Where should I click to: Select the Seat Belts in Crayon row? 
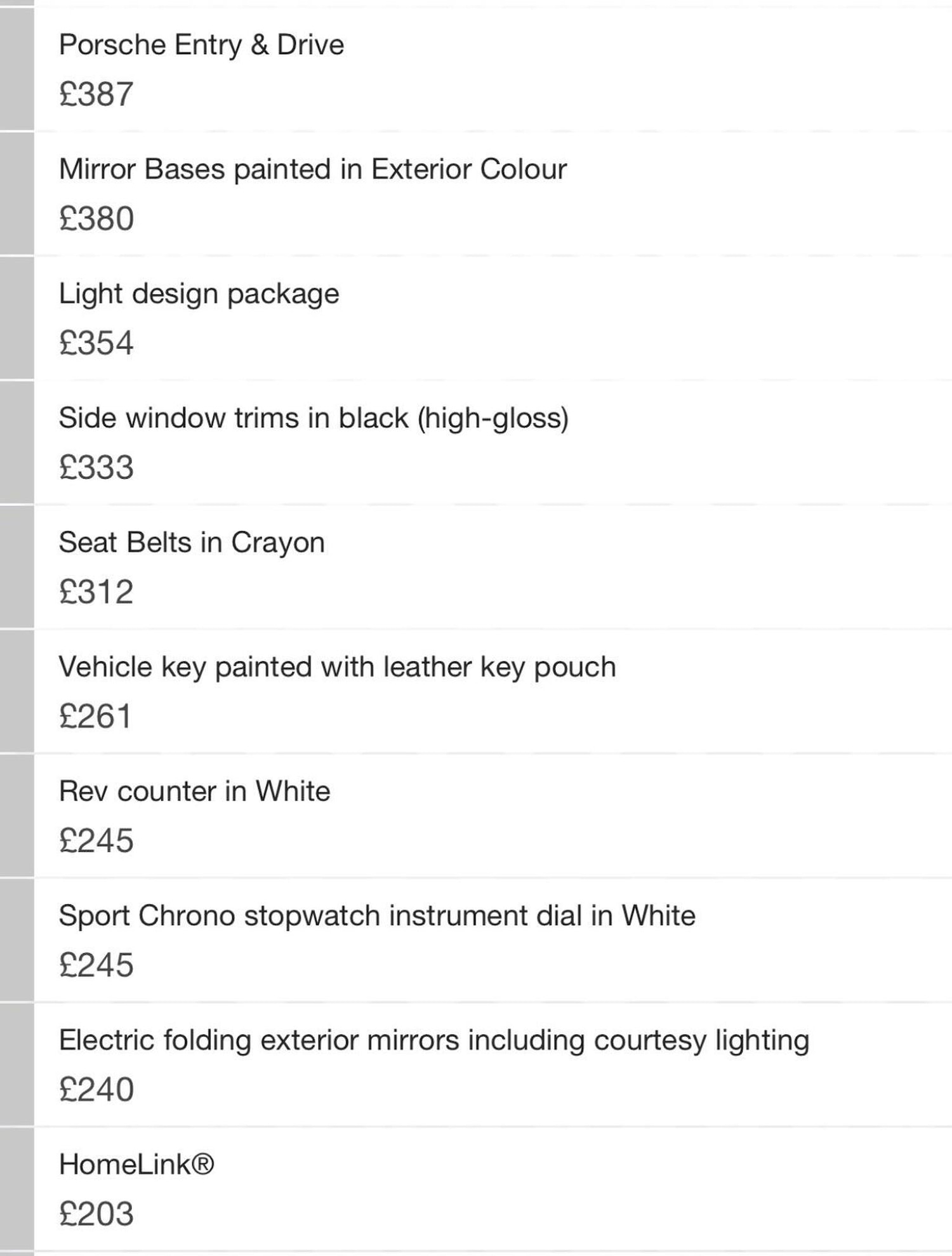pyautogui.click(x=192, y=543)
